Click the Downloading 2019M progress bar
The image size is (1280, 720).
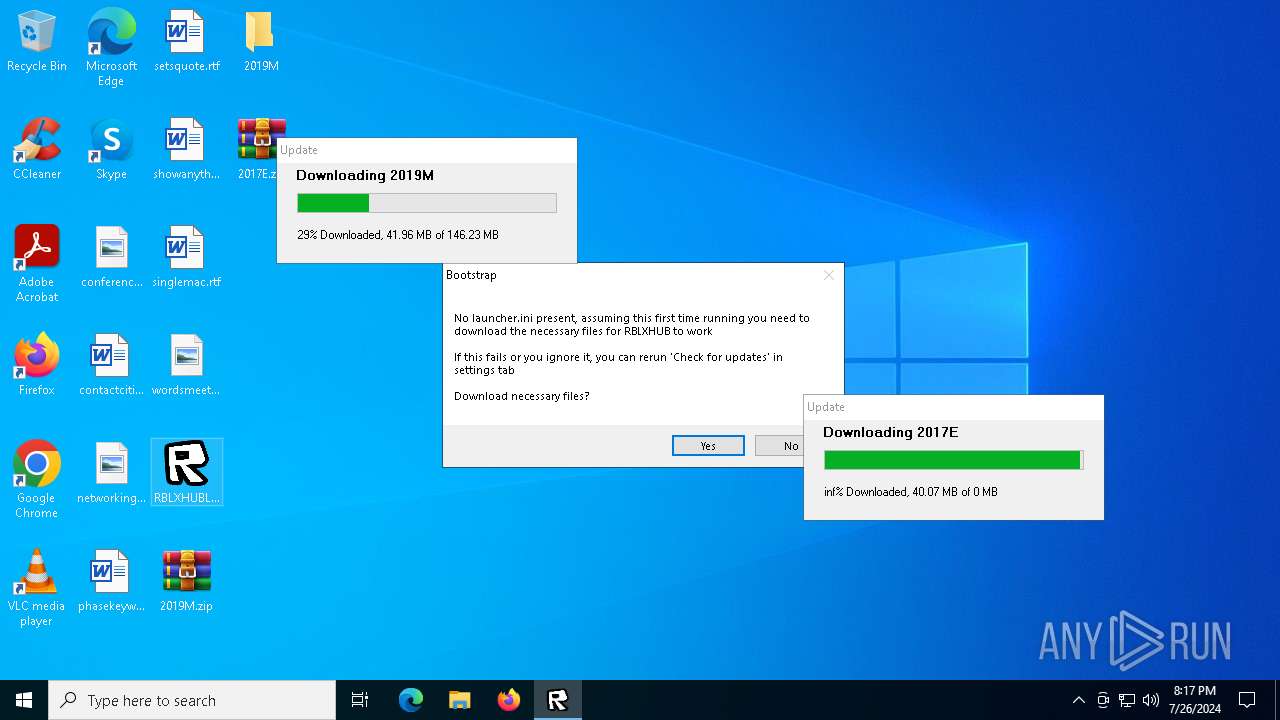[x=427, y=203]
